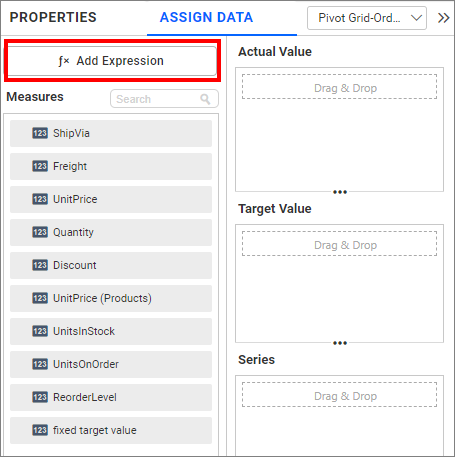Select the ShipVia measure
455x457 pixels.
111,133
